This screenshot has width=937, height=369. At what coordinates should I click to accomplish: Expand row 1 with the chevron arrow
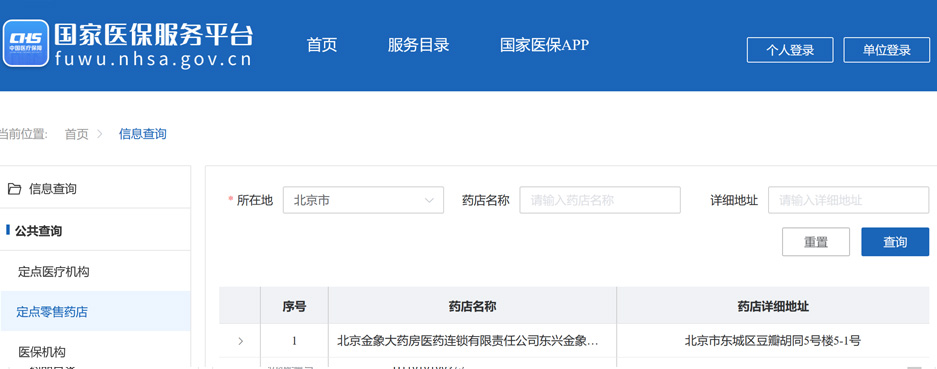pos(240,341)
